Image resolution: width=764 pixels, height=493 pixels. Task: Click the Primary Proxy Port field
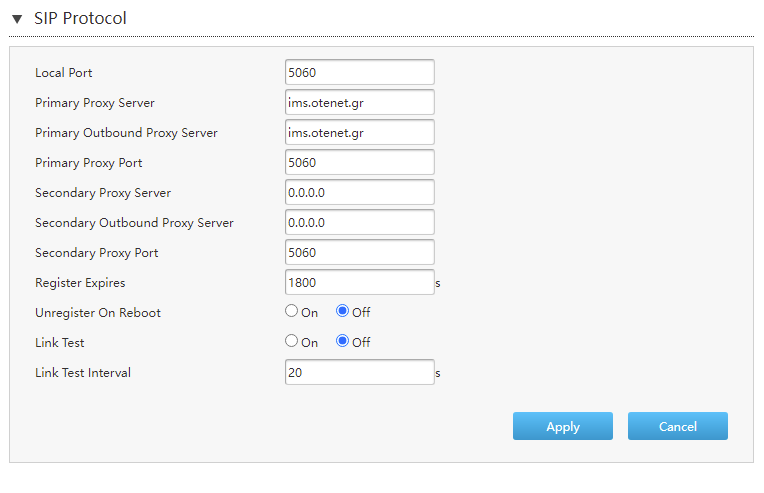tap(360, 162)
